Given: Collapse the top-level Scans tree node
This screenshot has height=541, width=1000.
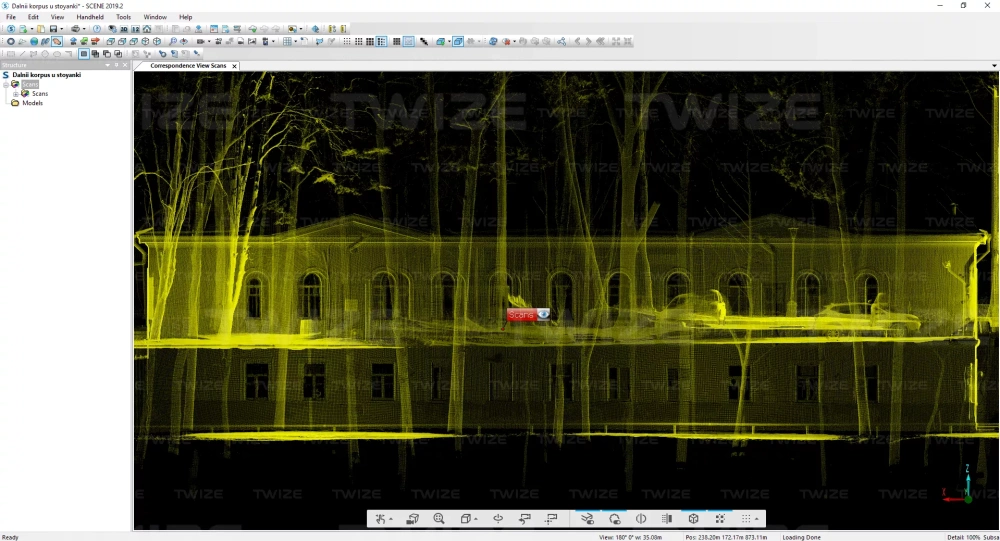Looking at the screenshot, I should (6, 85).
